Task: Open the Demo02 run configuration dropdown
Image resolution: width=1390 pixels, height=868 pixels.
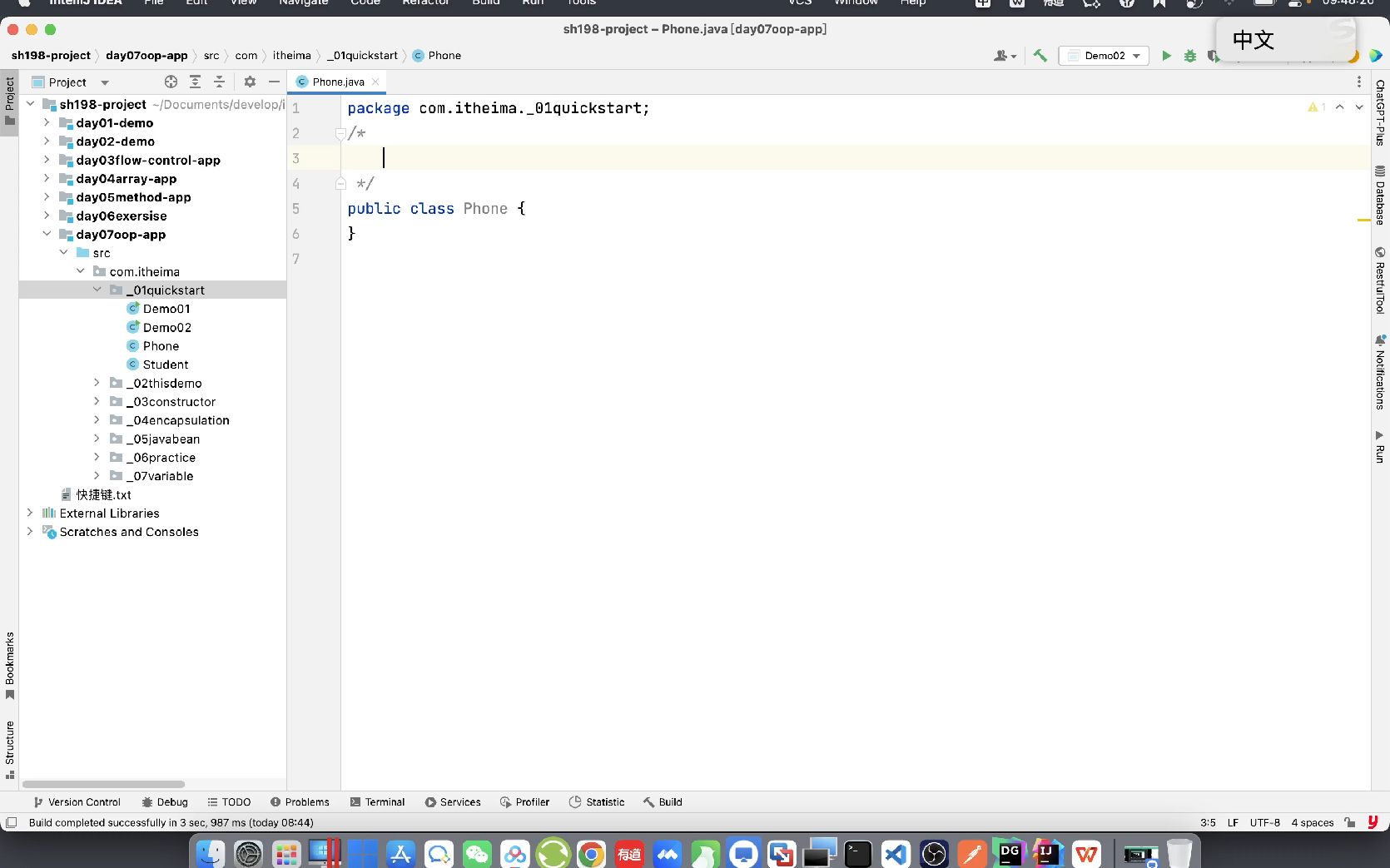Action: 1104,56
